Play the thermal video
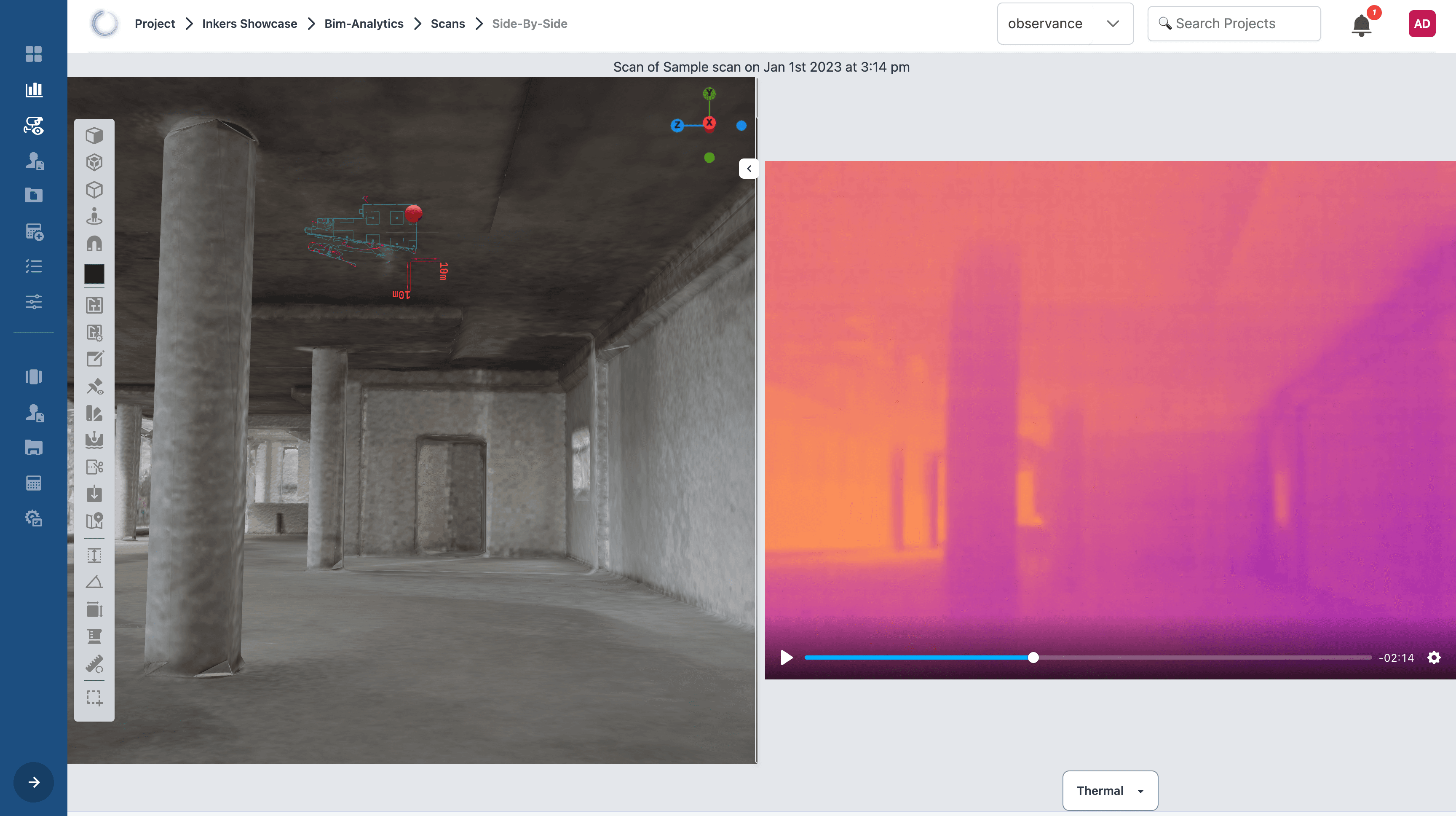Image resolution: width=1456 pixels, height=816 pixels. [786, 658]
